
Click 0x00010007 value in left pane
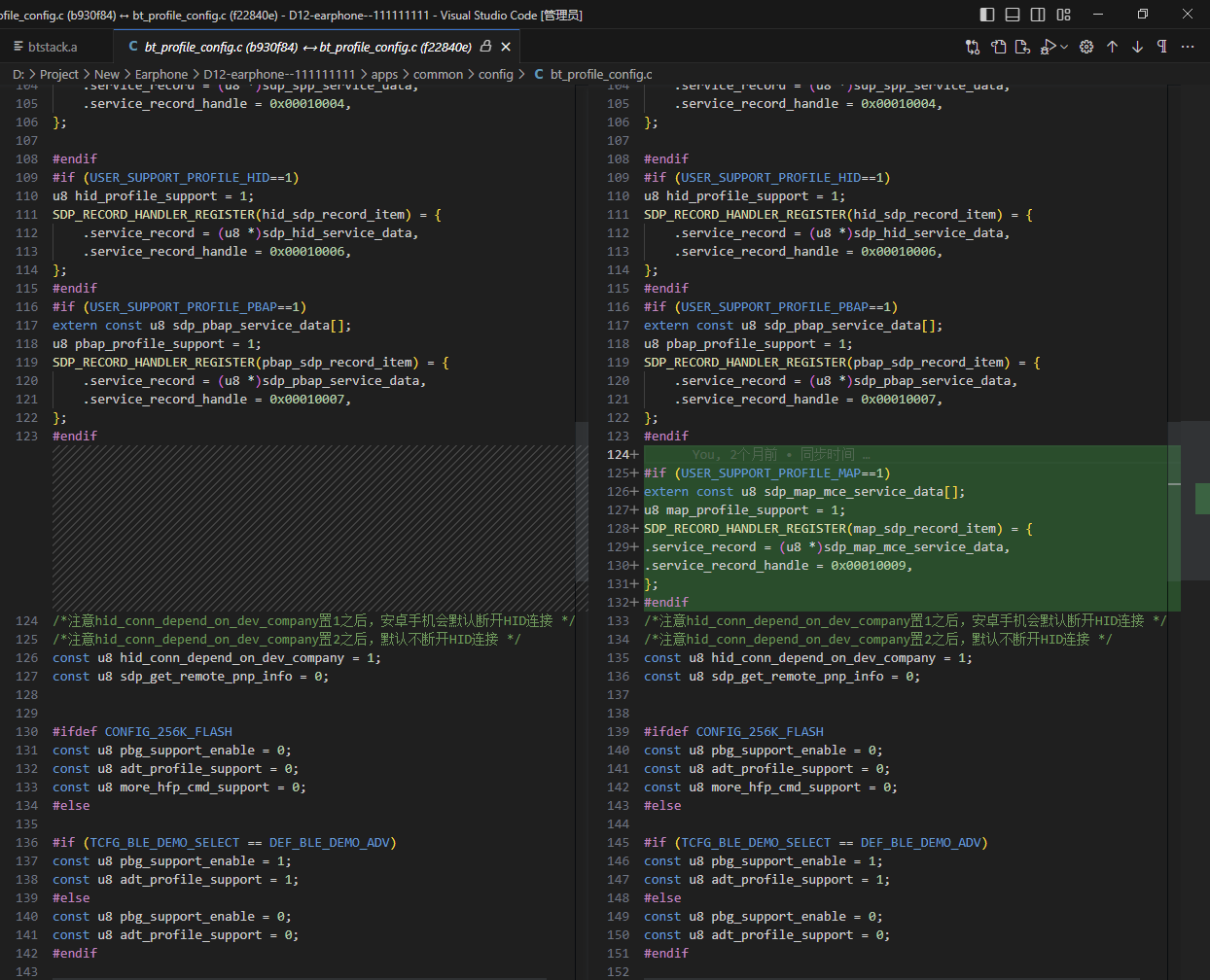coord(306,399)
